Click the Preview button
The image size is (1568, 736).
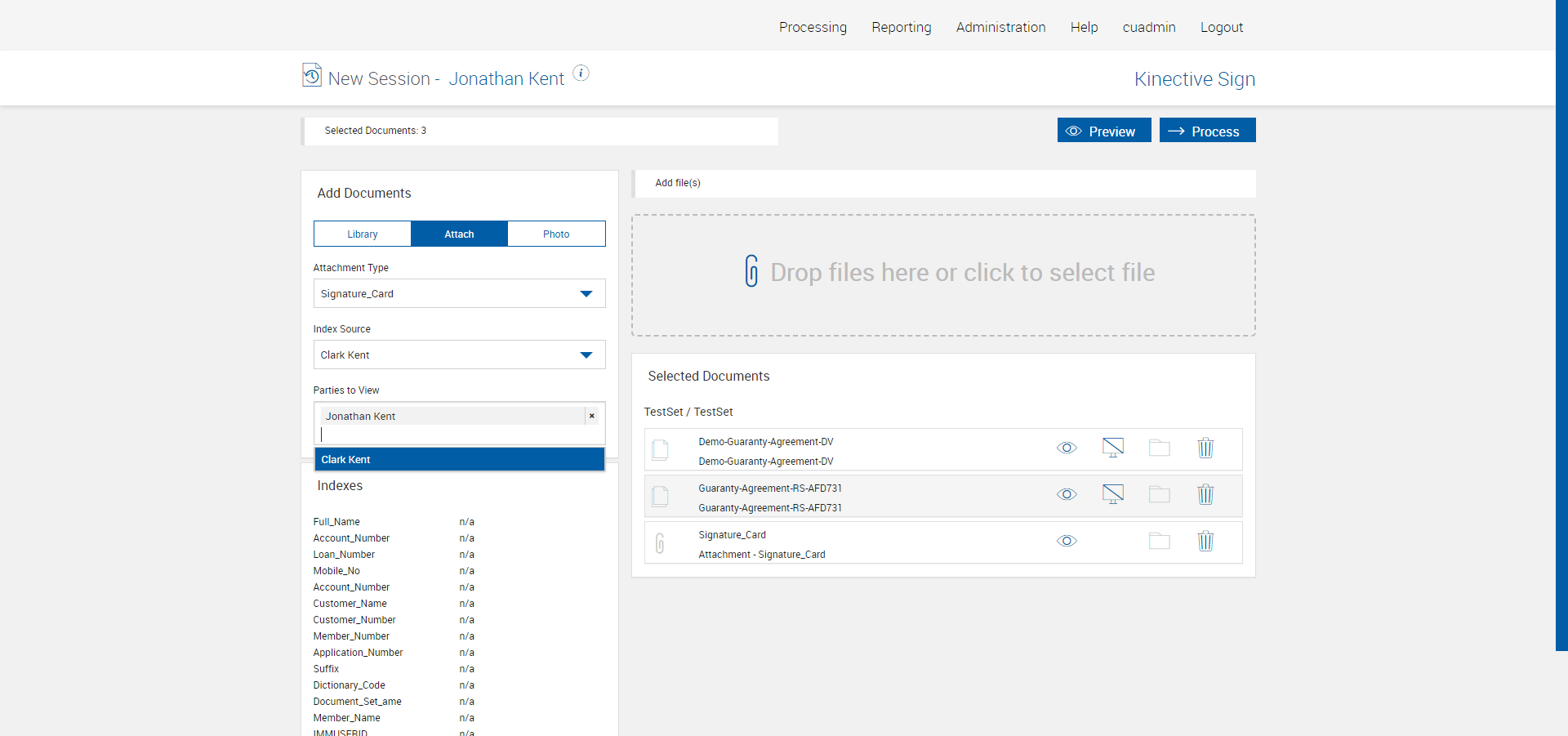click(1103, 131)
